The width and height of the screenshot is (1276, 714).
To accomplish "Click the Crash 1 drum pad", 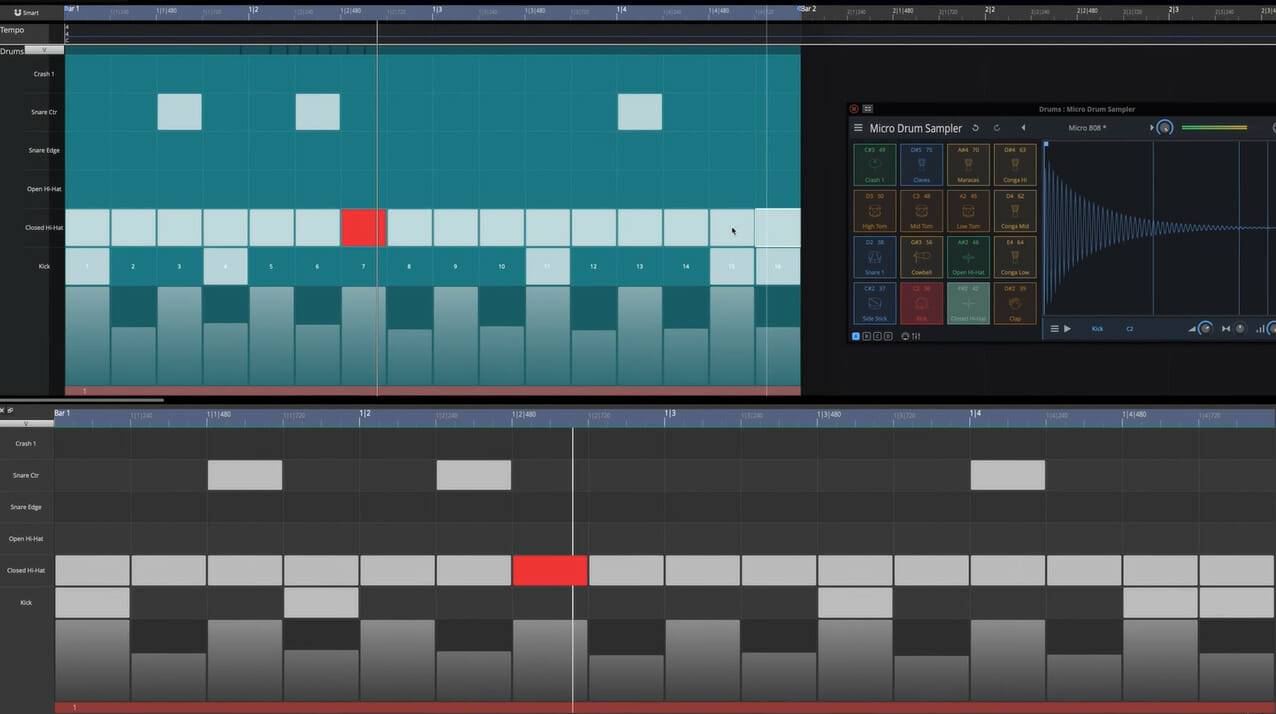I will [x=874, y=165].
